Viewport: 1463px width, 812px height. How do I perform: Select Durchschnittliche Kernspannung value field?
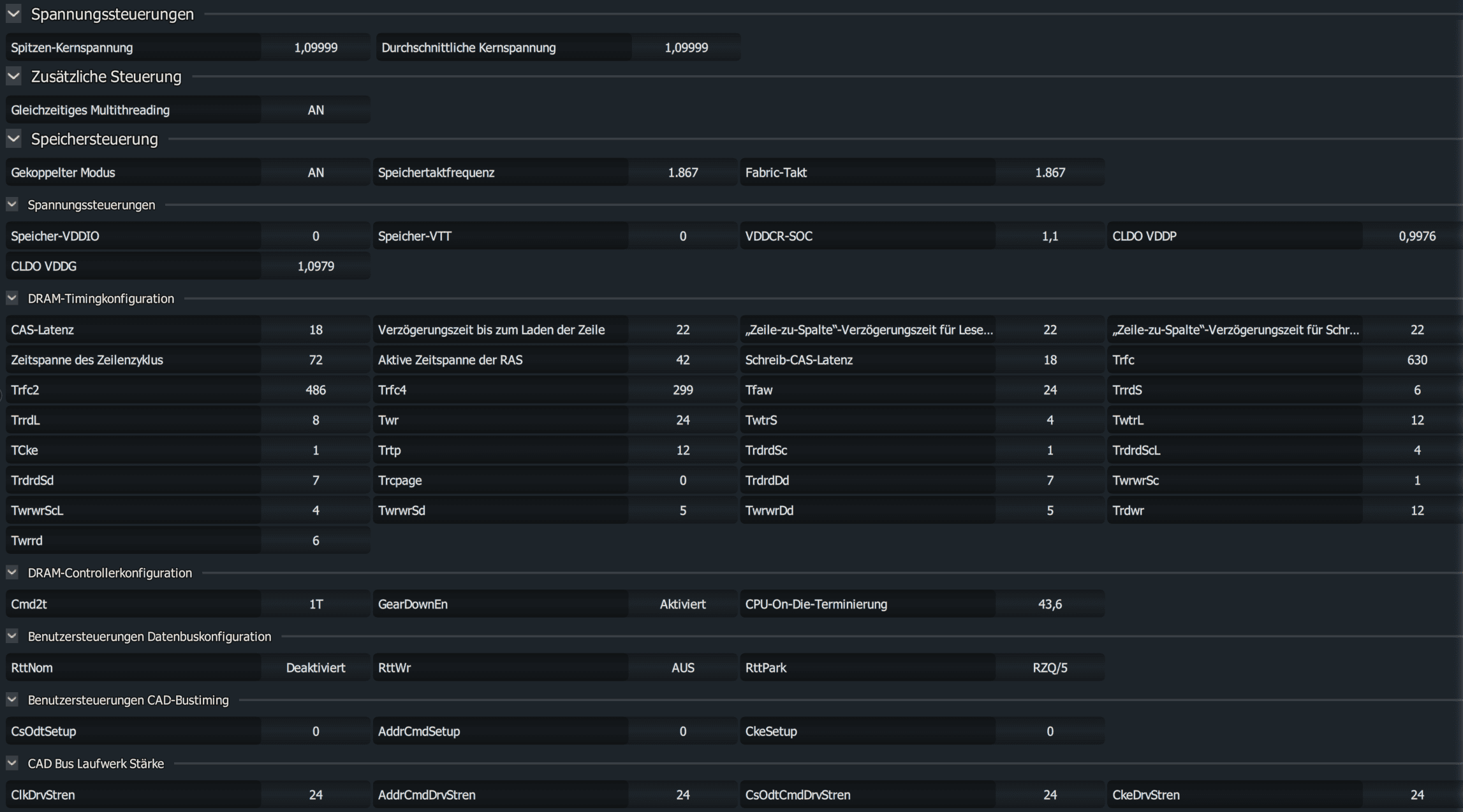click(686, 47)
